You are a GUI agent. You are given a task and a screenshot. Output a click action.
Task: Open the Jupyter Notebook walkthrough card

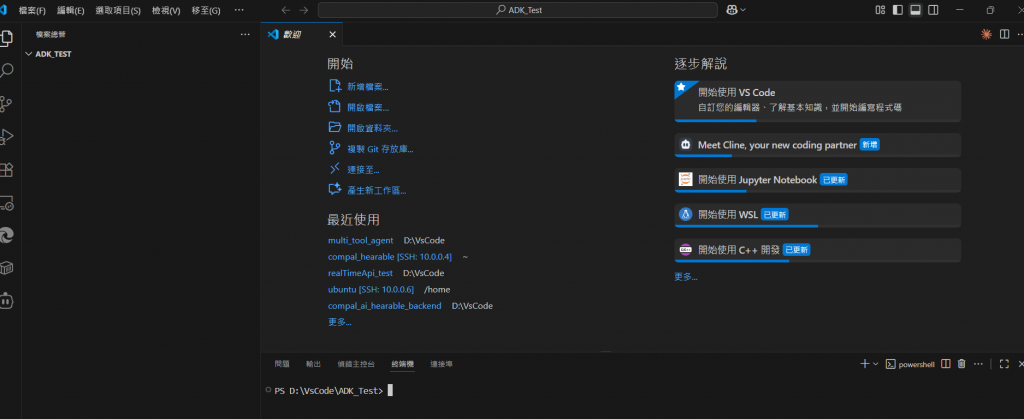tap(817, 180)
